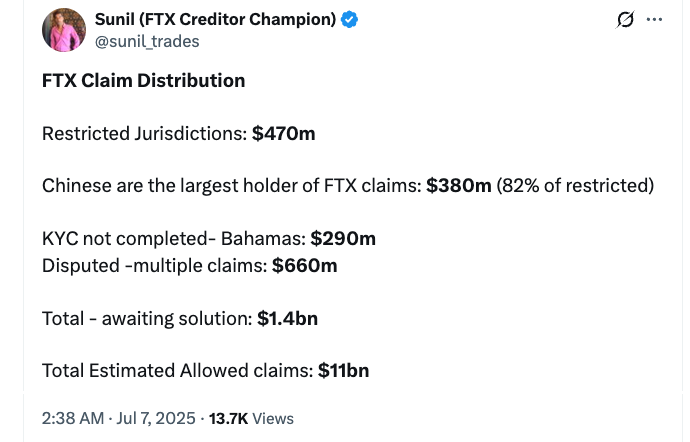Click the $1.4bn awaiting solution total
The width and height of the screenshot is (690, 442).
(287, 318)
